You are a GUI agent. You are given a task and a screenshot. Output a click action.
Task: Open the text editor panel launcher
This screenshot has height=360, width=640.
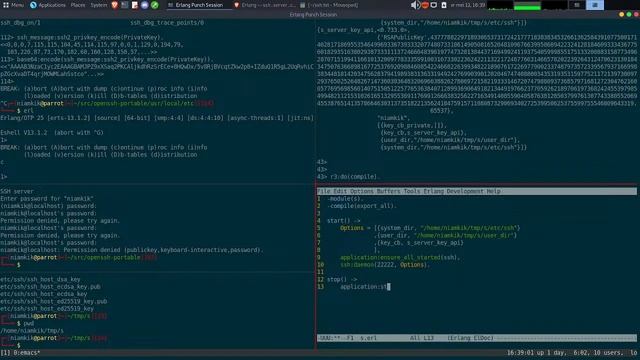tap(135, 5)
